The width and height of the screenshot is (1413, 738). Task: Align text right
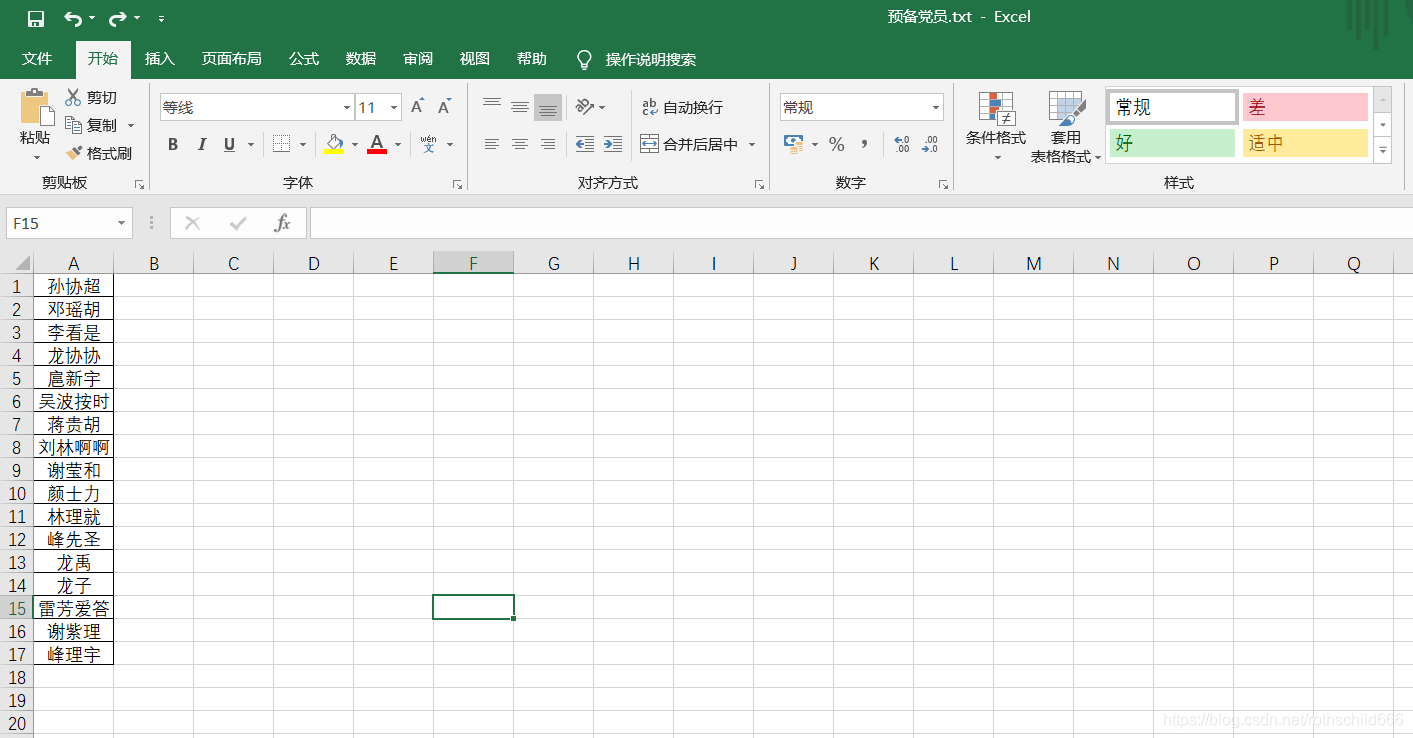(547, 144)
